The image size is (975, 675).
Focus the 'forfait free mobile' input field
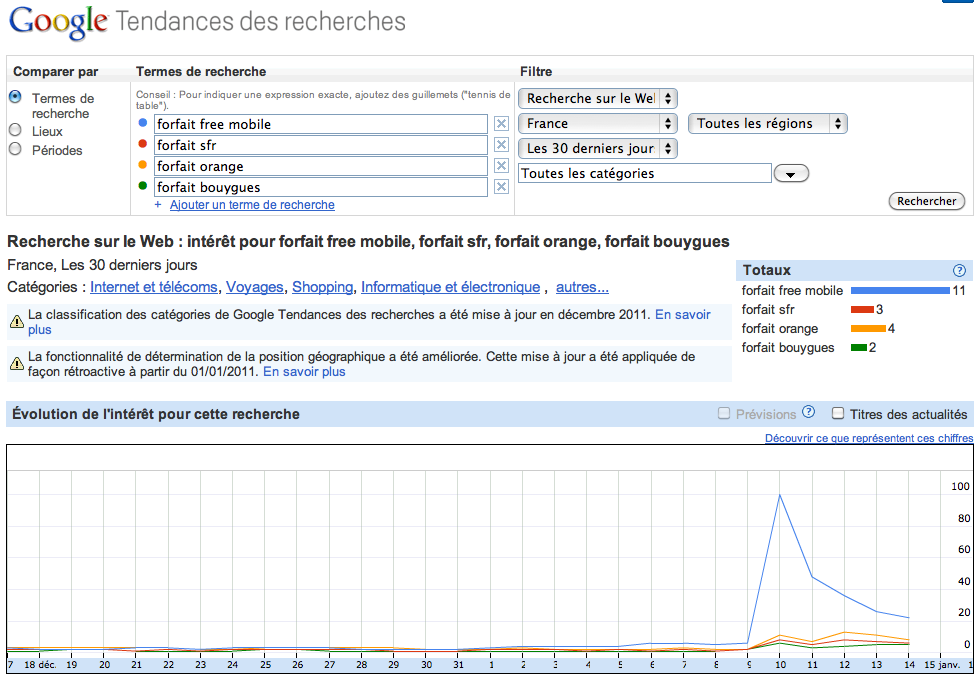point(321,124)
